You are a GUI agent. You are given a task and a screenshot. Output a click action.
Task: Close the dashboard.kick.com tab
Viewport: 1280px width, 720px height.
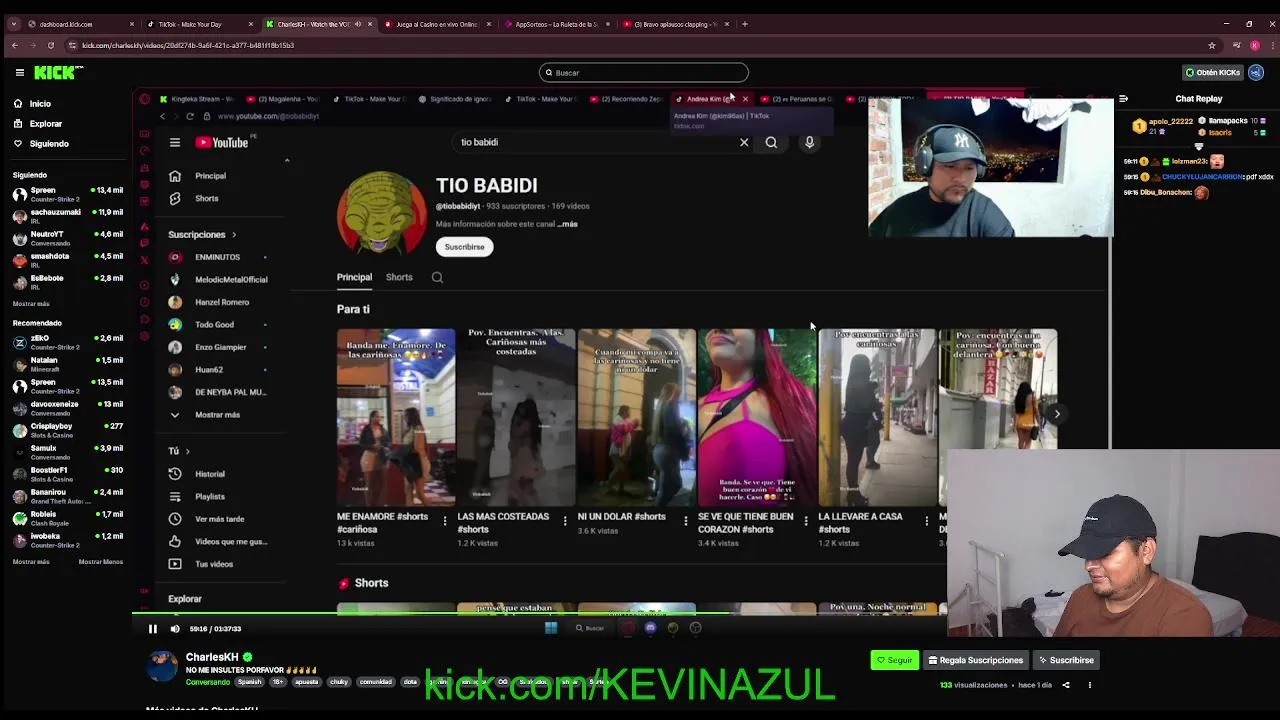(131, 24)
